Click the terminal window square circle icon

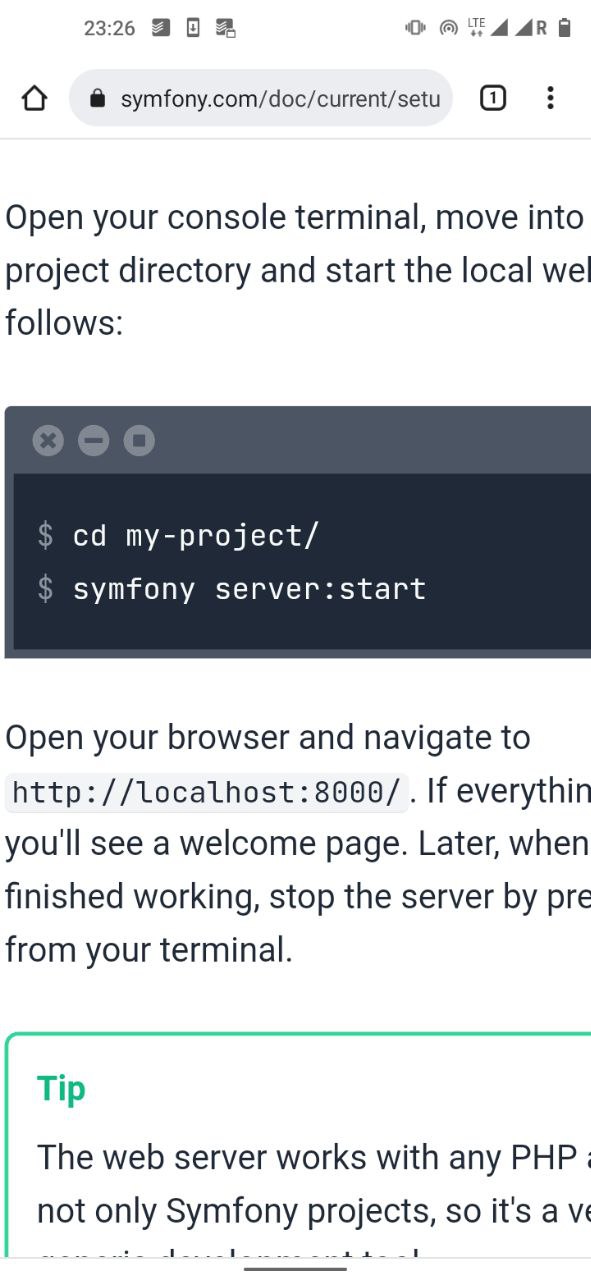pos(139,440)
